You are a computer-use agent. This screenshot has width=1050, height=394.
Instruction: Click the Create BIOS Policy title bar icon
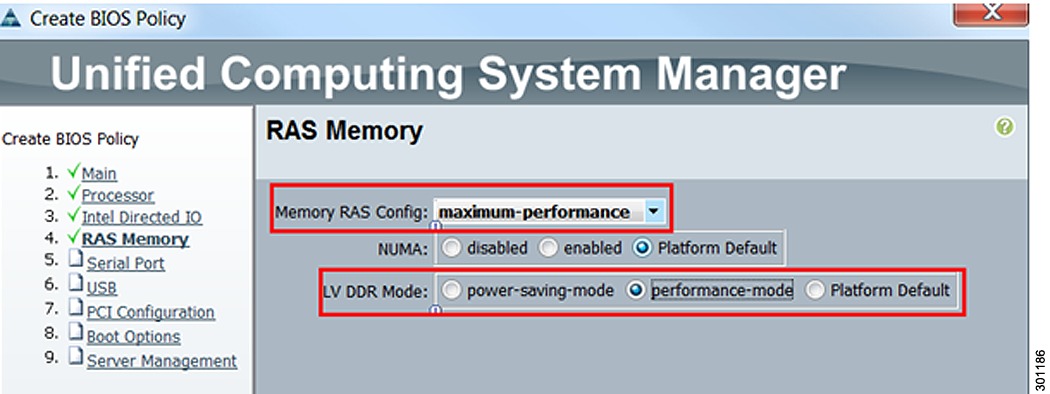click(x=10, y=19)
